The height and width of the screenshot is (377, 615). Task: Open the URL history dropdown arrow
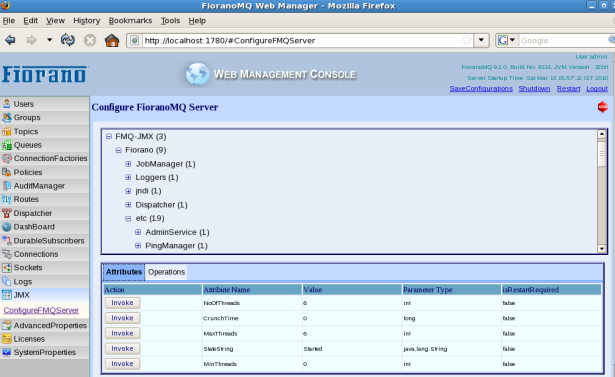[481, 40]
